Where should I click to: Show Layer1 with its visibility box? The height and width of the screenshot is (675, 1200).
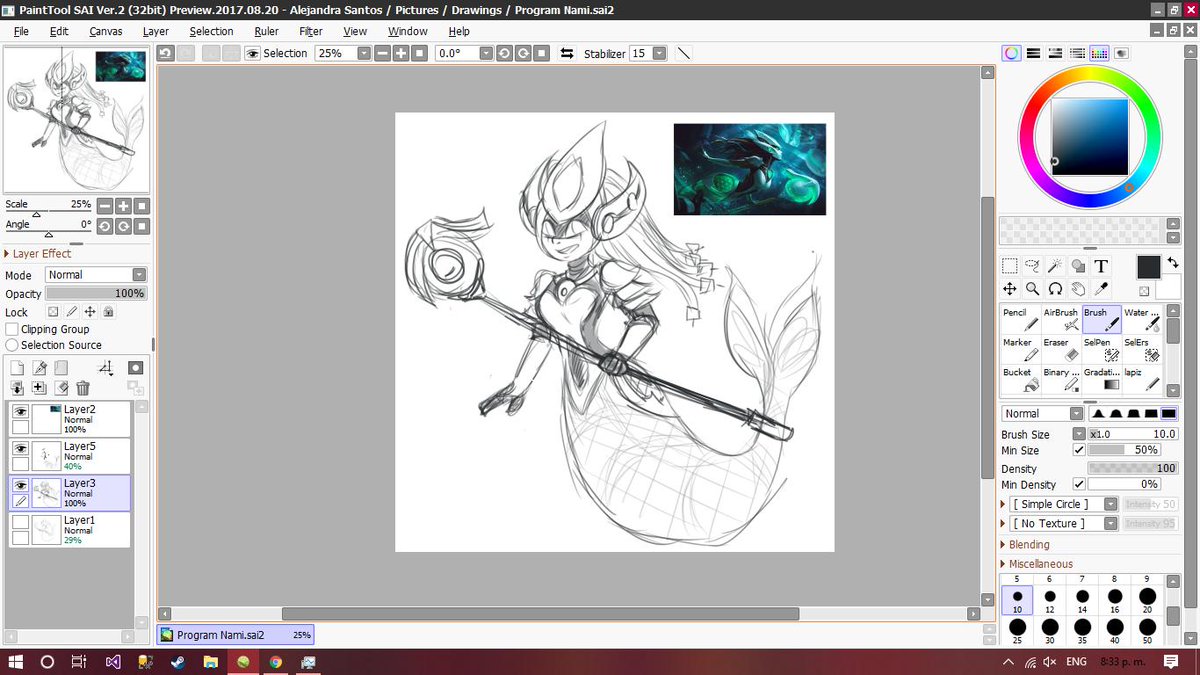[x=20, y=522]
